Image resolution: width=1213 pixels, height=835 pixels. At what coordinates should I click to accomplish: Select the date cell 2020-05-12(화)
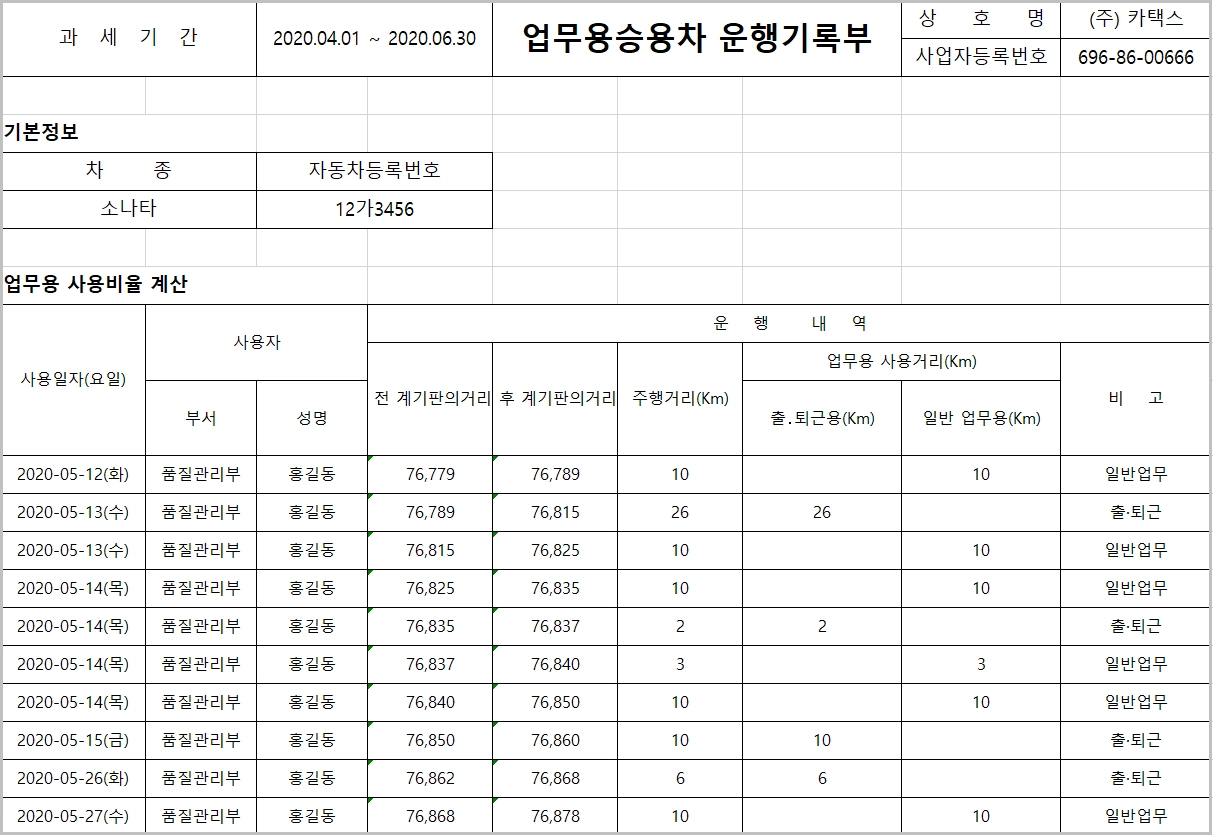[74, 475]
